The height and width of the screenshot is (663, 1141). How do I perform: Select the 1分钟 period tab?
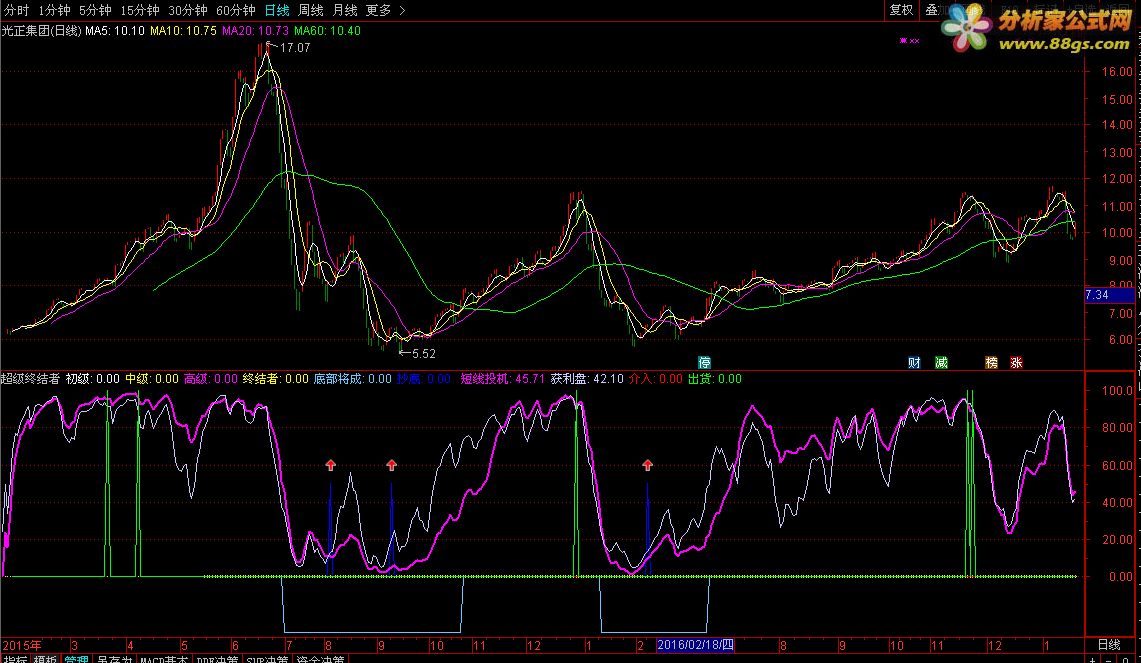pyautogui.click(x=55, y=10)
